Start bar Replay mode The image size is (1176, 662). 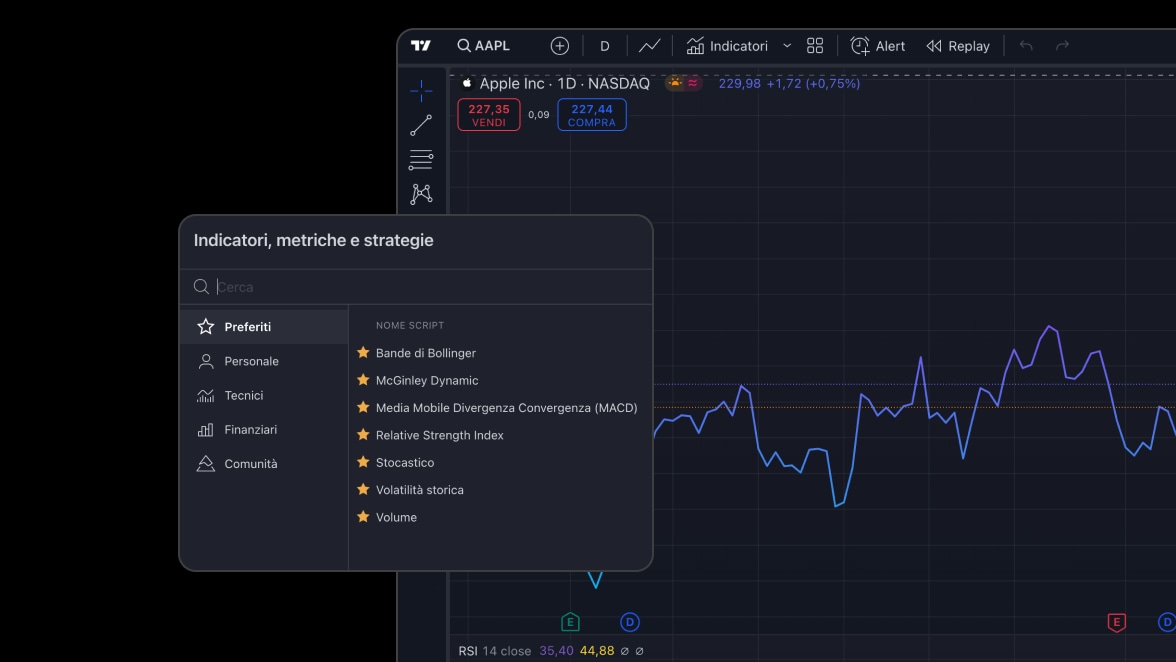pos(957,45)
